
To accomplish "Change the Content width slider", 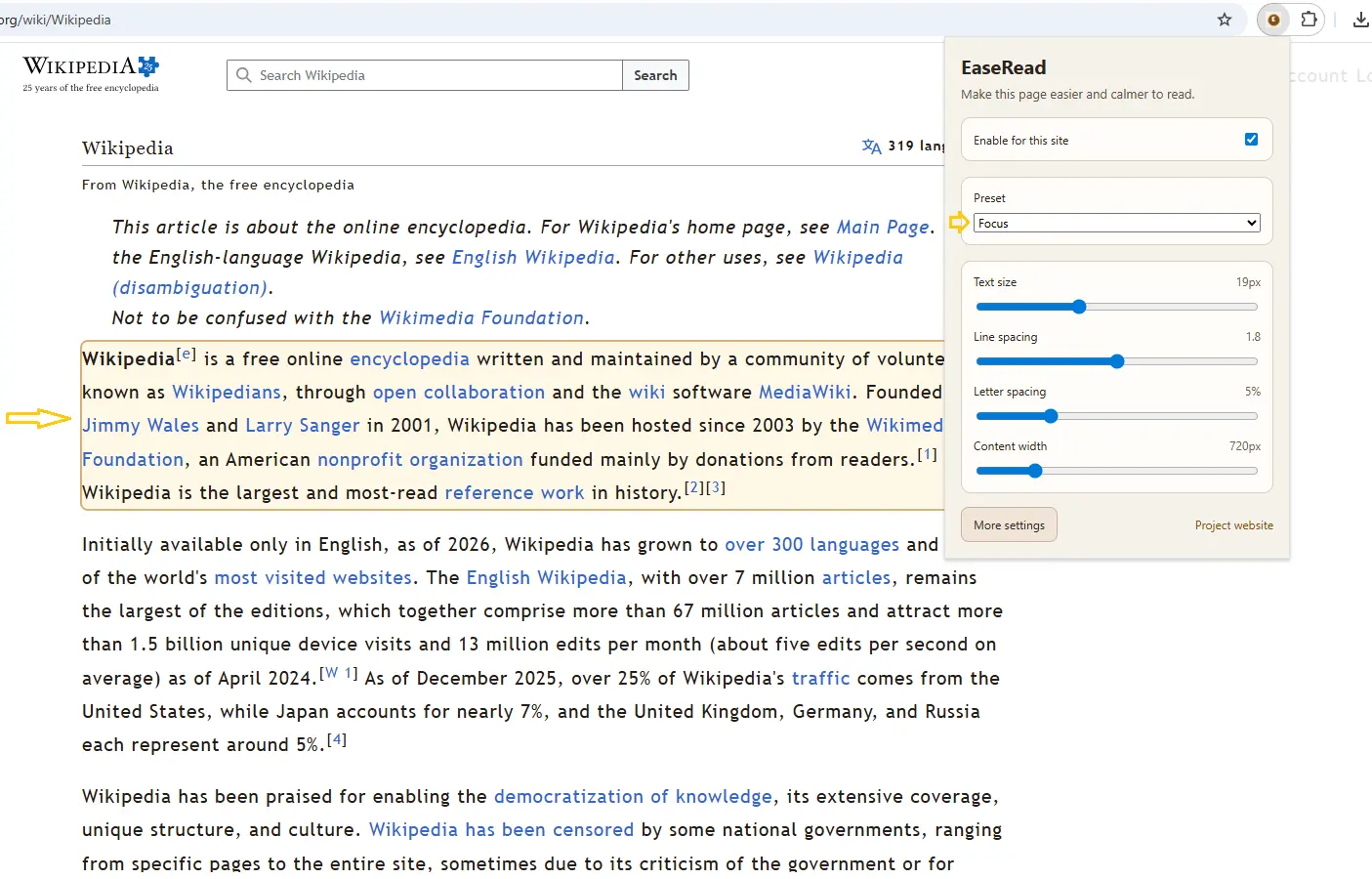I will 1034,471.
